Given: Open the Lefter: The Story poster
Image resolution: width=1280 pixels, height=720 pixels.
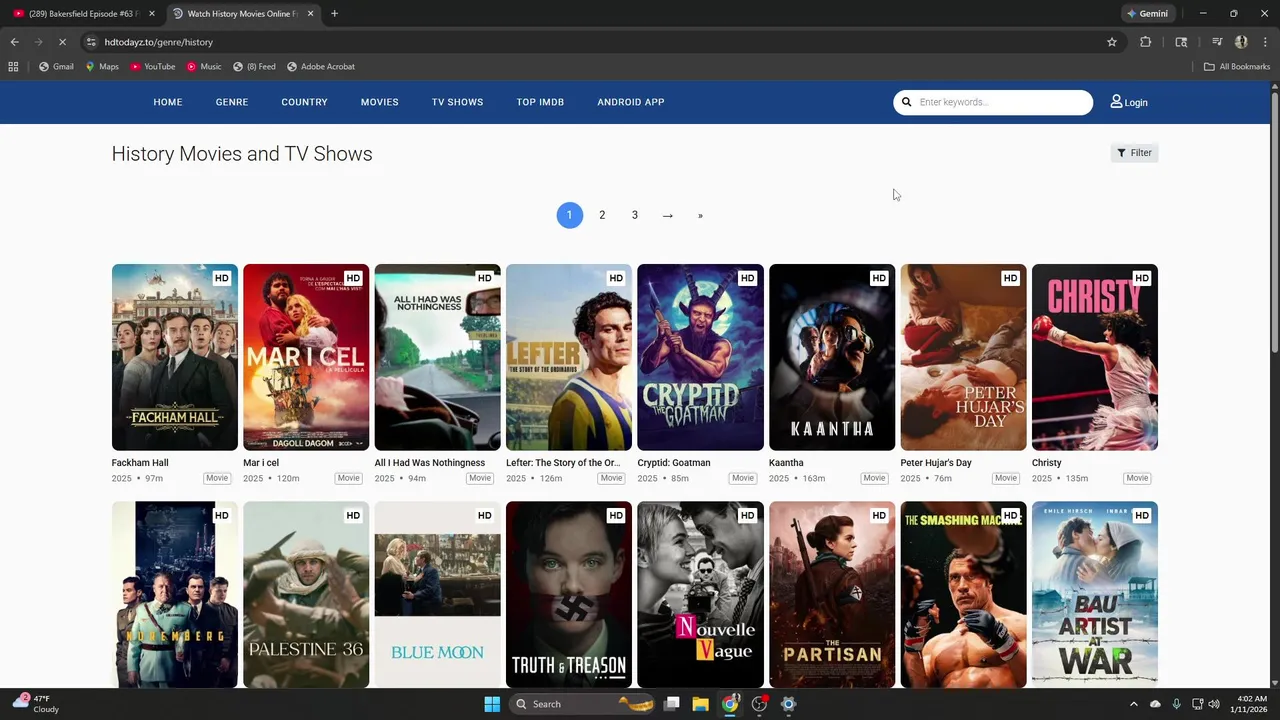Looking at the screenshot, I should 569,357.
